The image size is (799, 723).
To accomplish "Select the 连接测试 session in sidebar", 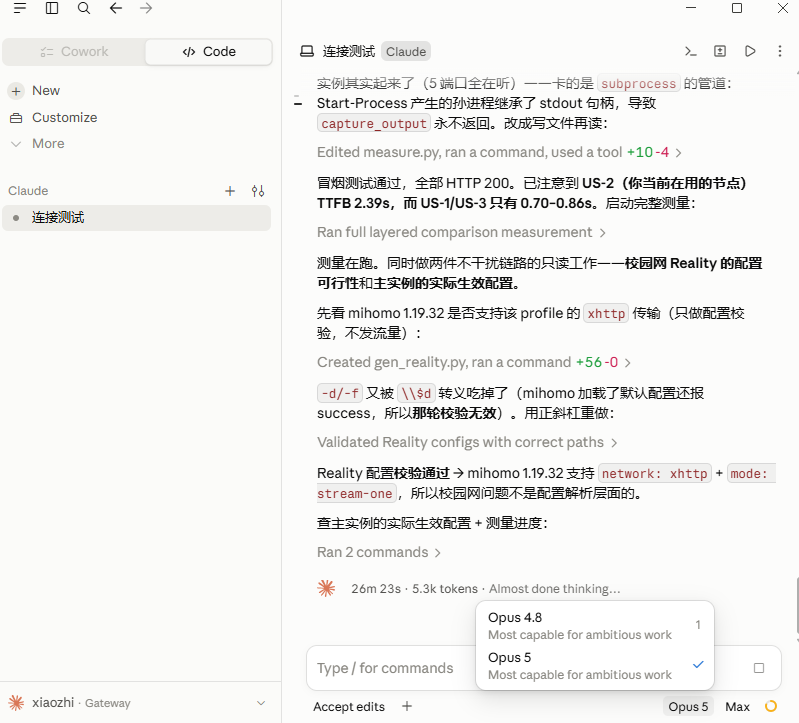I will (x=137, y=218).
